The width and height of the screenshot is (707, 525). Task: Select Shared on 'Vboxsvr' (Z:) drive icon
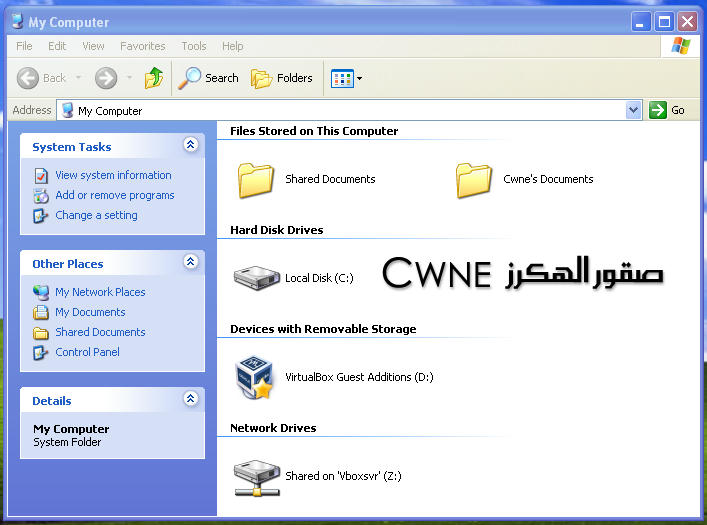pyautogui.click(x=257, y=478)
